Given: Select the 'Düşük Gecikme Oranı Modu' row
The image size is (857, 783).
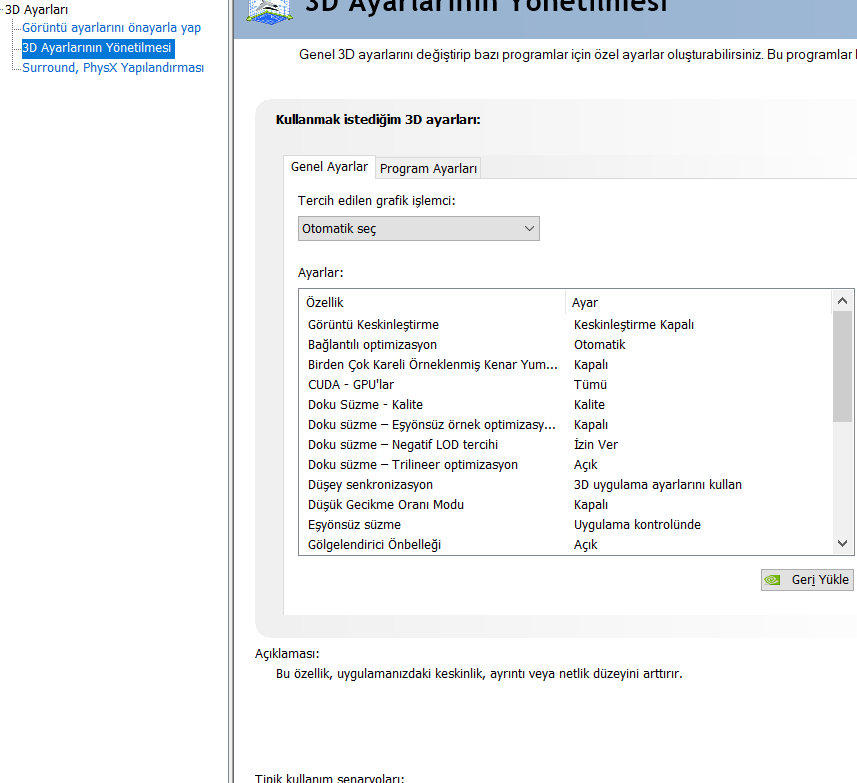Looking at the screenshot, I should 566,505.
